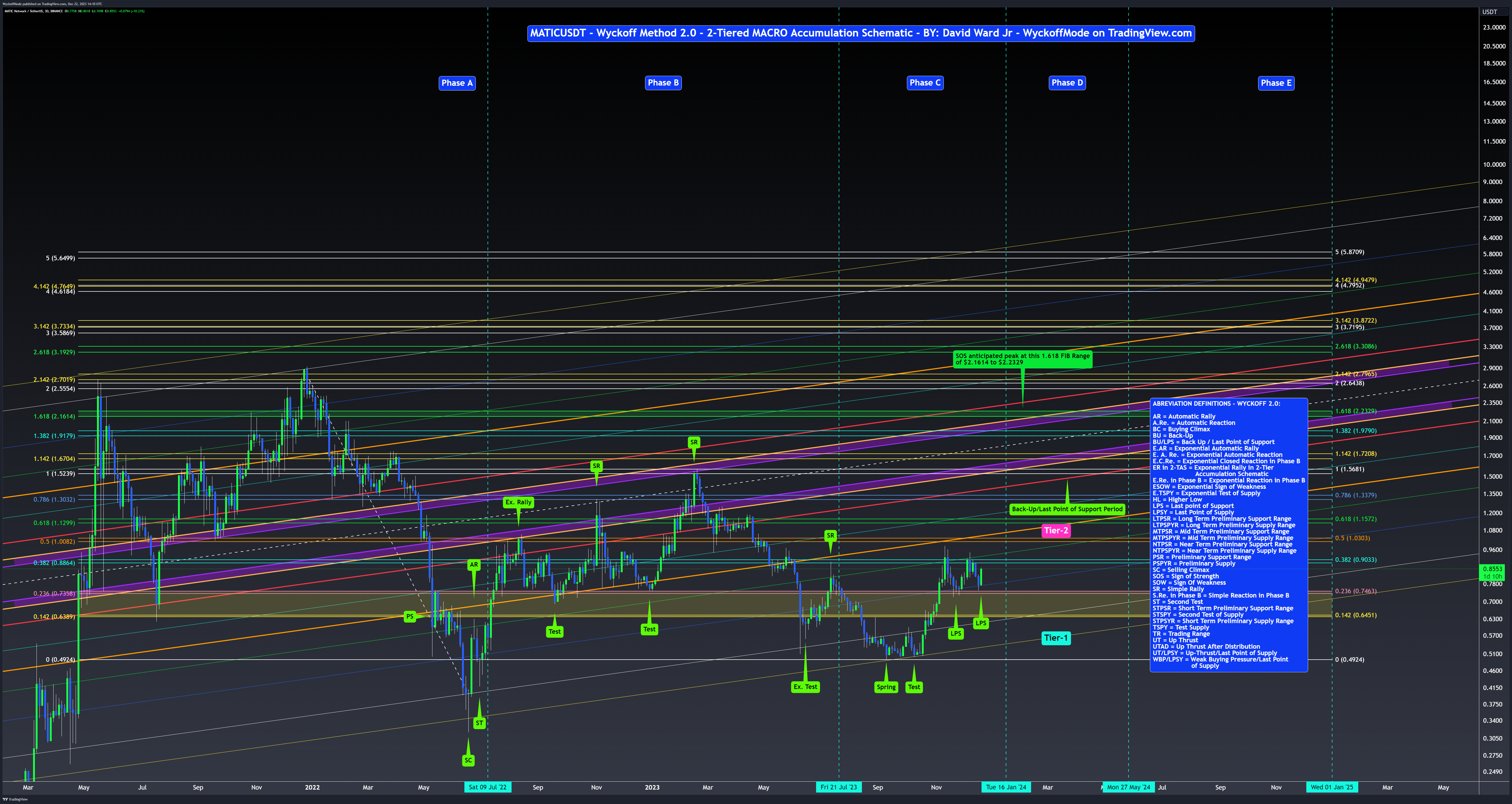Screen dimensions: 1512x804
Task: Click the Phase B label
Action: (663, 83)
